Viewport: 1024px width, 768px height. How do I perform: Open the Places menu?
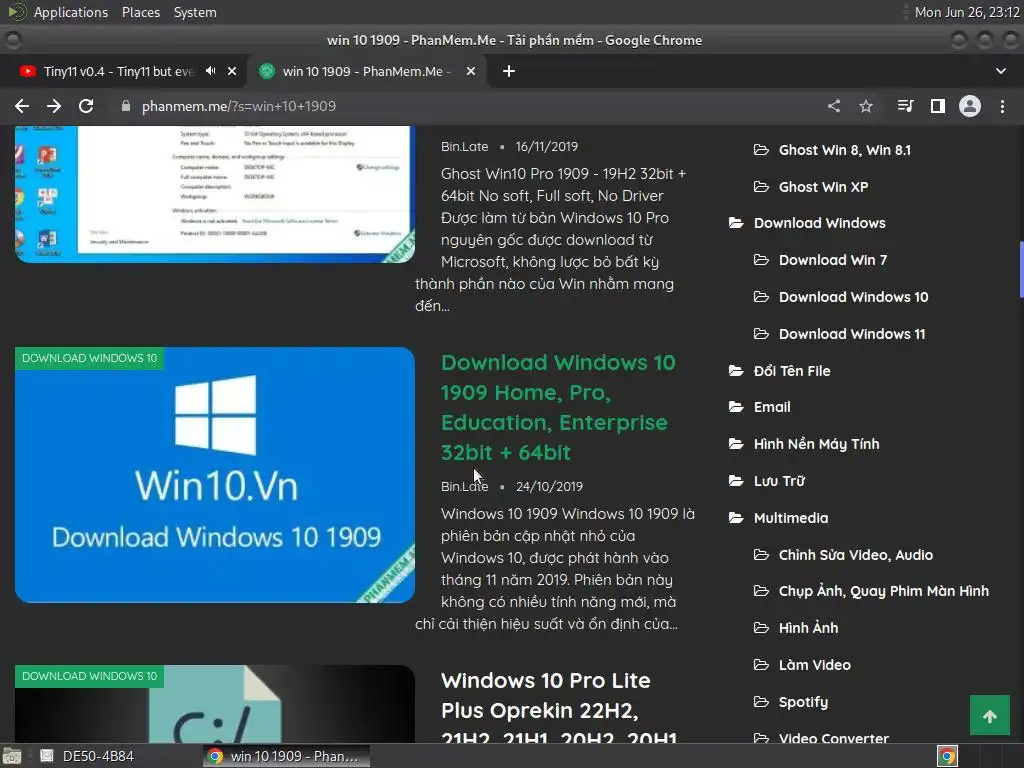[141, 12]
